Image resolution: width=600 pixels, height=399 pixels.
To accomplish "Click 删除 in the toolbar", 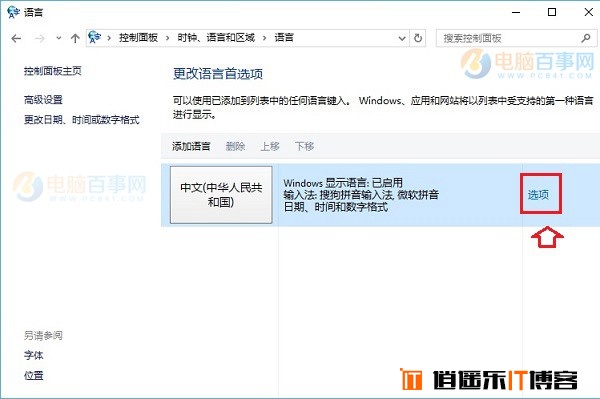I will pos(235,146).
